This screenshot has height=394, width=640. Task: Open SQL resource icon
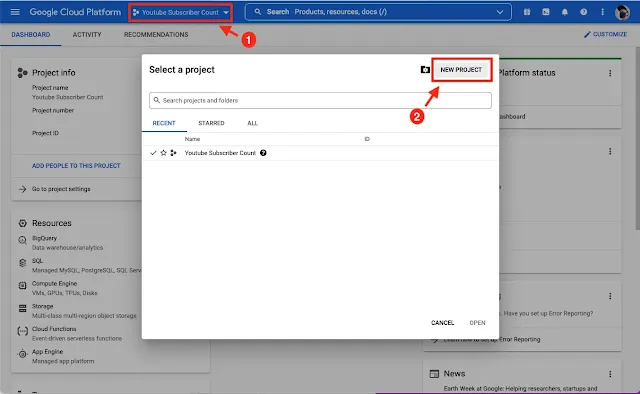tap(22, 263)
